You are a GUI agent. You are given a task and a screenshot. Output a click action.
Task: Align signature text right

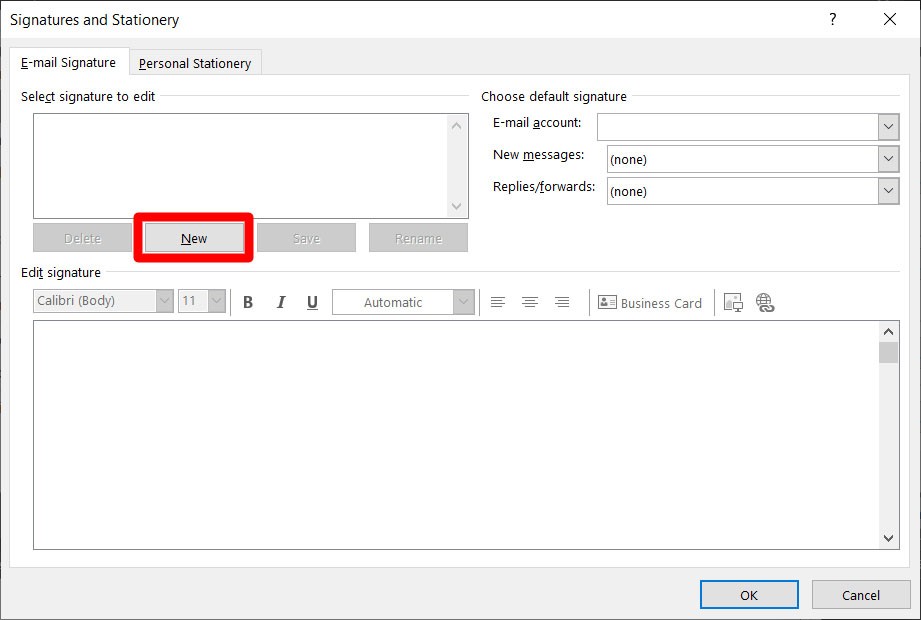click(562, 302)
